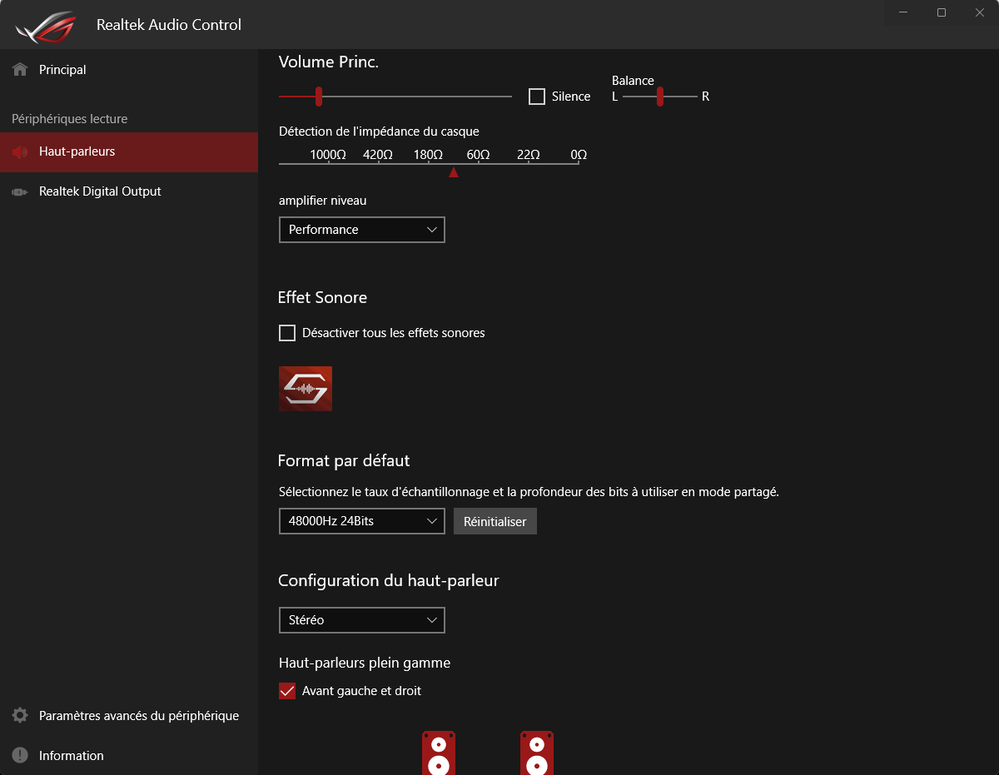Click the Balance R label
This screenshot has width=999, height=775.
coord(705,96)
